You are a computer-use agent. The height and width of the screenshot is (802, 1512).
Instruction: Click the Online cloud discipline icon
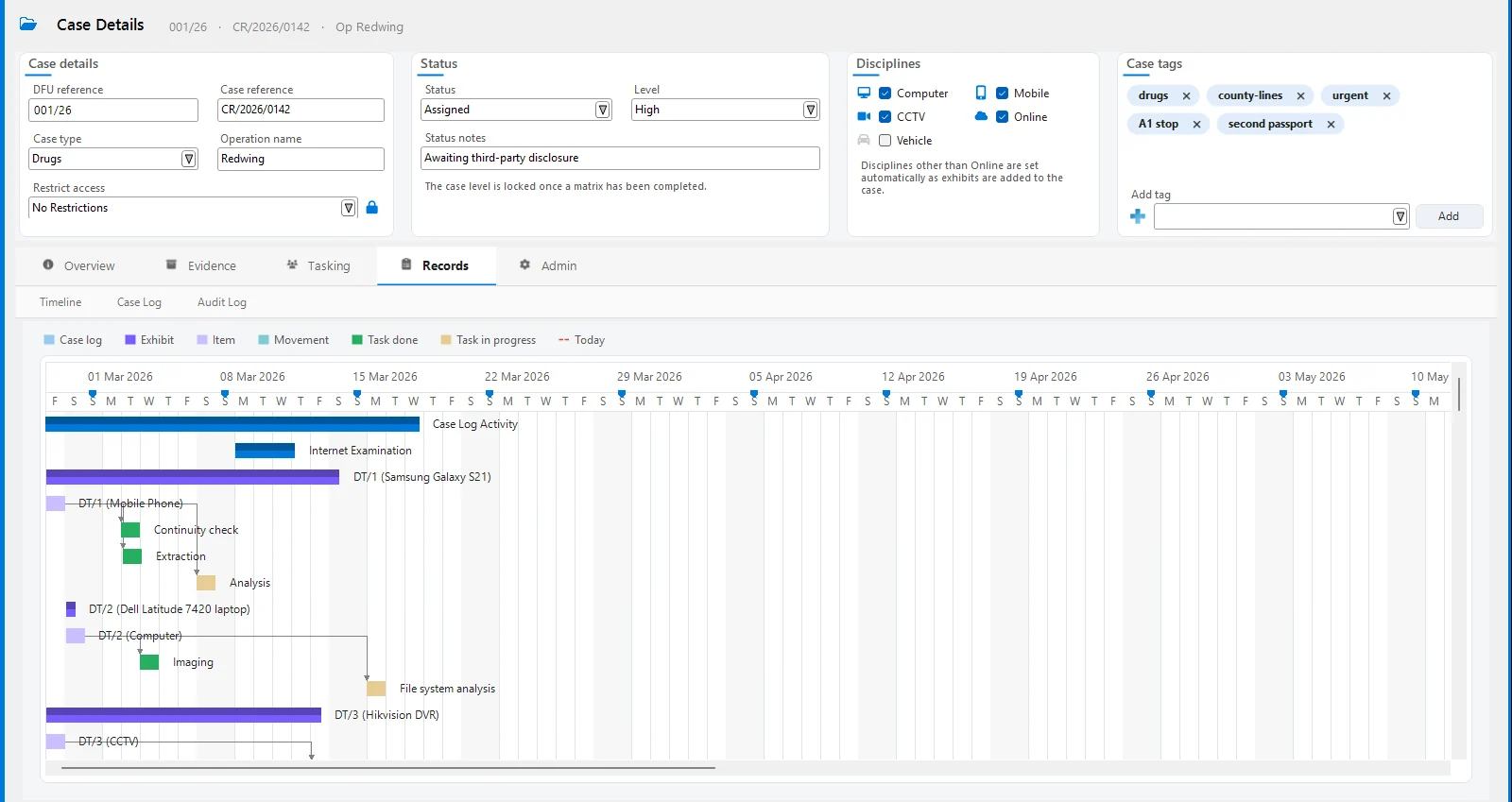(981, 116)
